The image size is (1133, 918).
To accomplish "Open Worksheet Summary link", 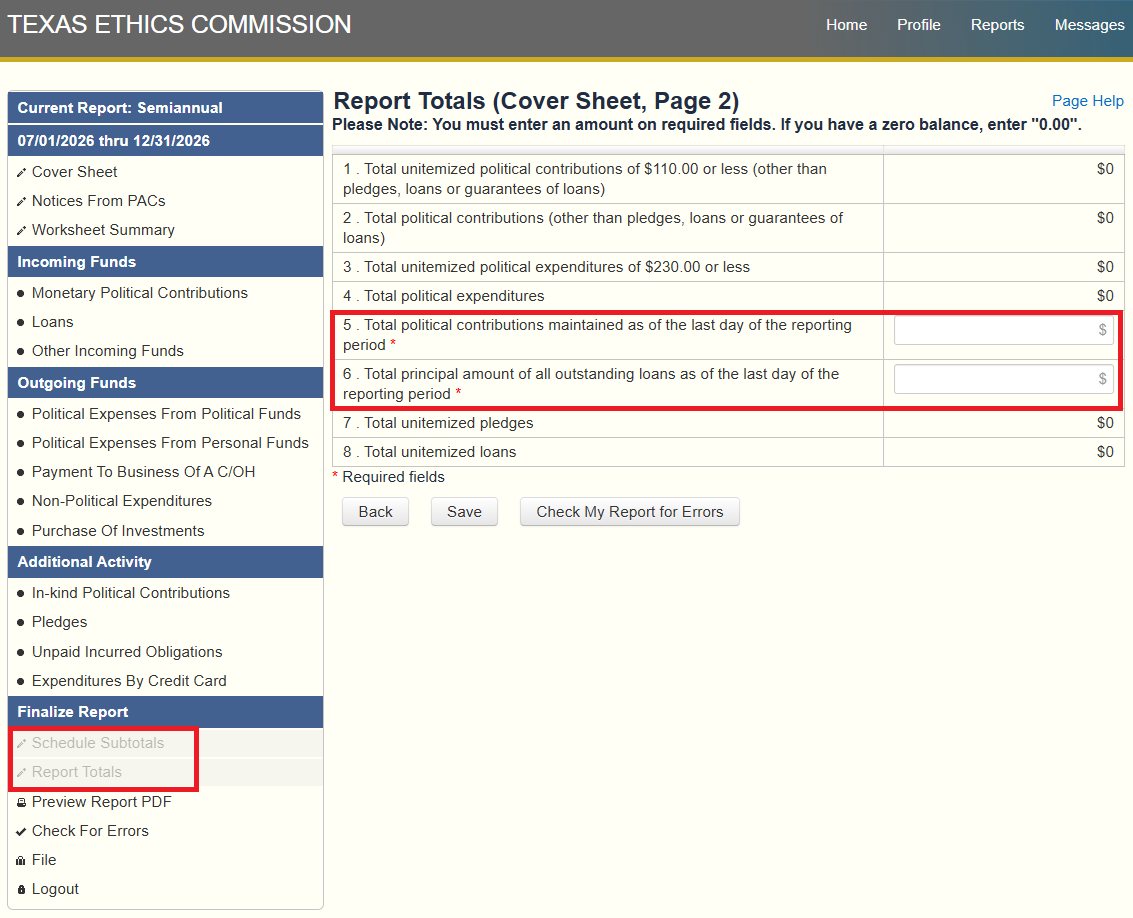I will click(103, 230).
